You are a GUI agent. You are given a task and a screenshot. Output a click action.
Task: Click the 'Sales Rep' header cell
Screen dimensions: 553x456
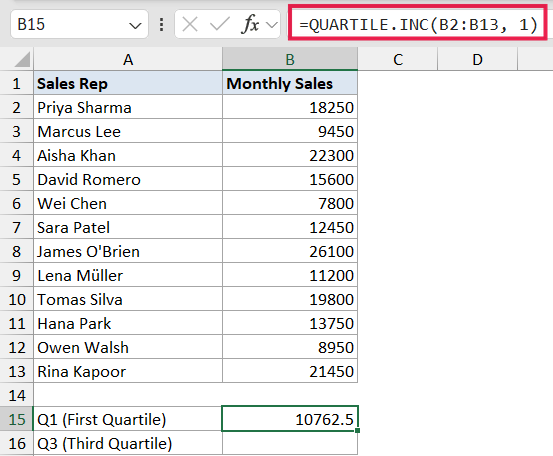point(128,84)
